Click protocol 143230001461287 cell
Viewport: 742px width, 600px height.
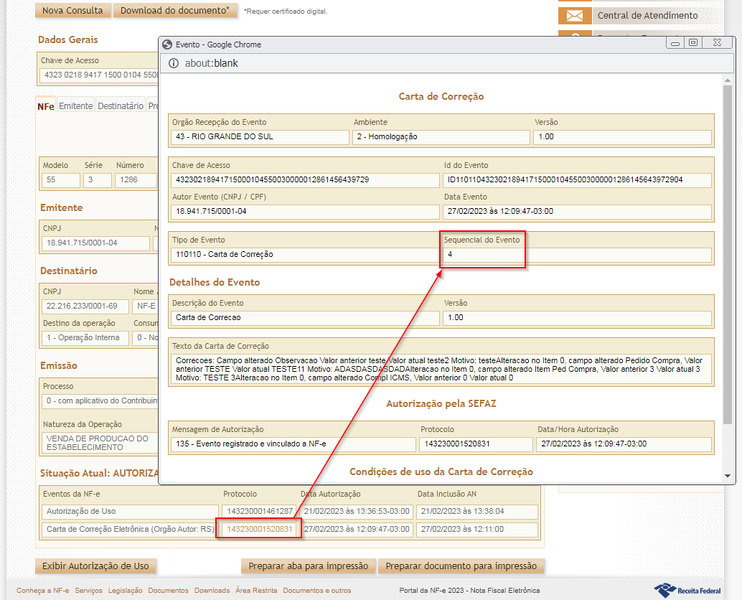(x=260, y=512)
